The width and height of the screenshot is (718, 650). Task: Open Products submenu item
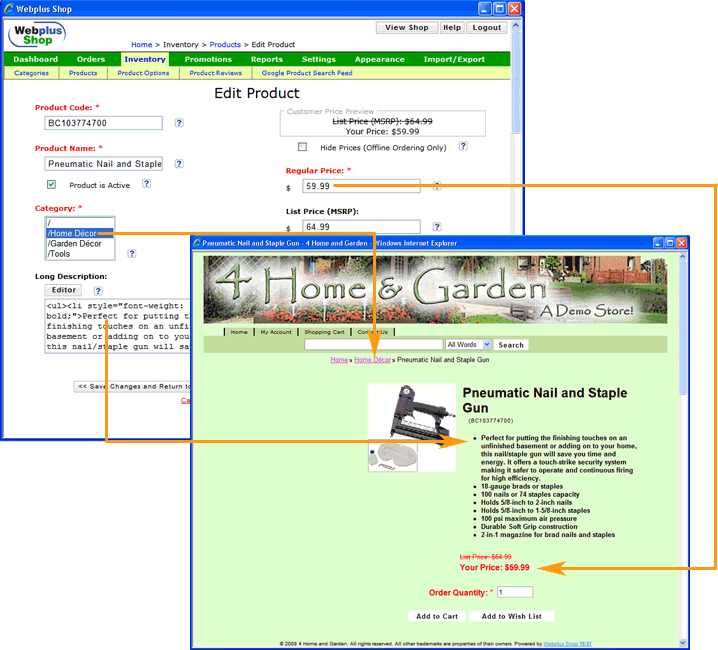tap(83, 73)
